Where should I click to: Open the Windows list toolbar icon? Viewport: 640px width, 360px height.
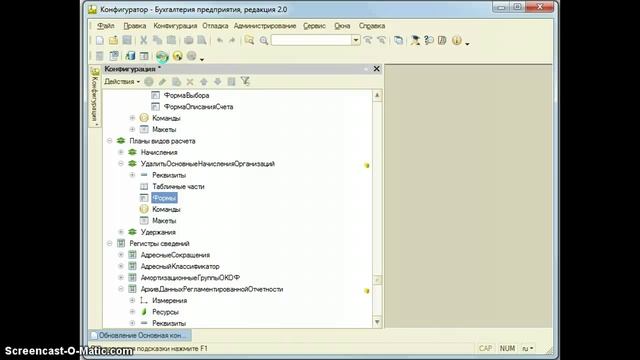coord(398,40)
